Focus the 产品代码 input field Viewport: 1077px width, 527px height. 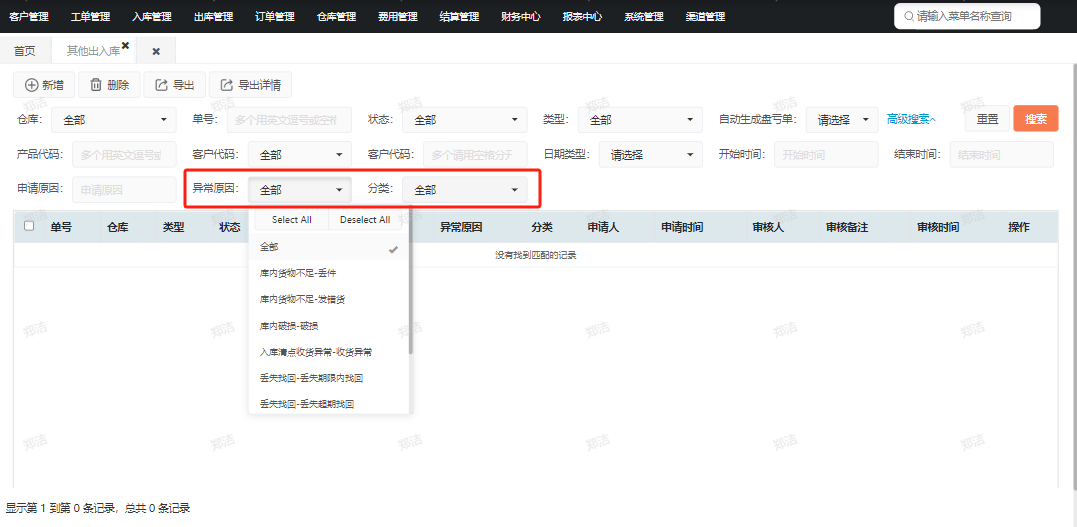coord(124,155)
